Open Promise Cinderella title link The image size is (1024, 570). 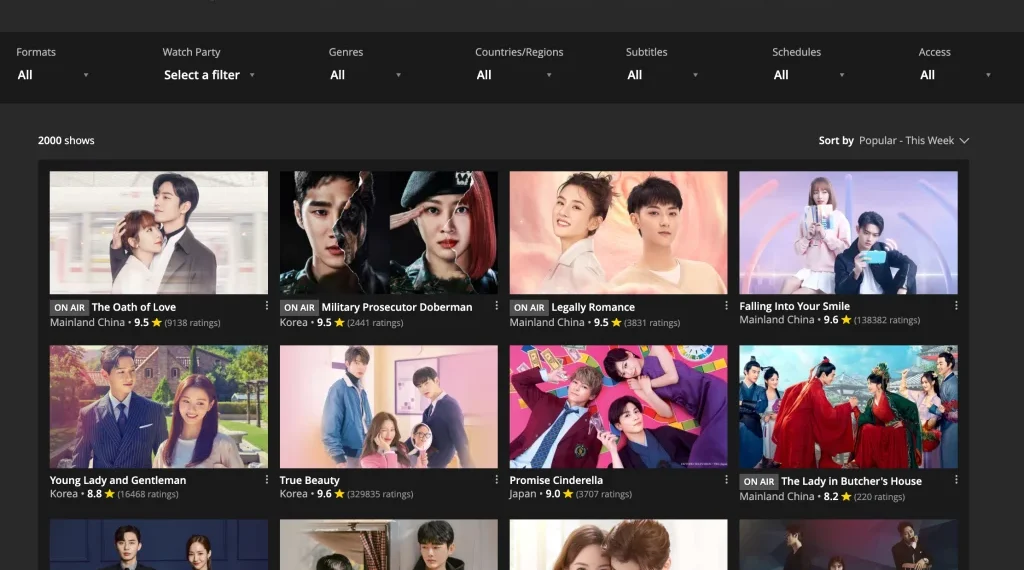pos(556,480)
